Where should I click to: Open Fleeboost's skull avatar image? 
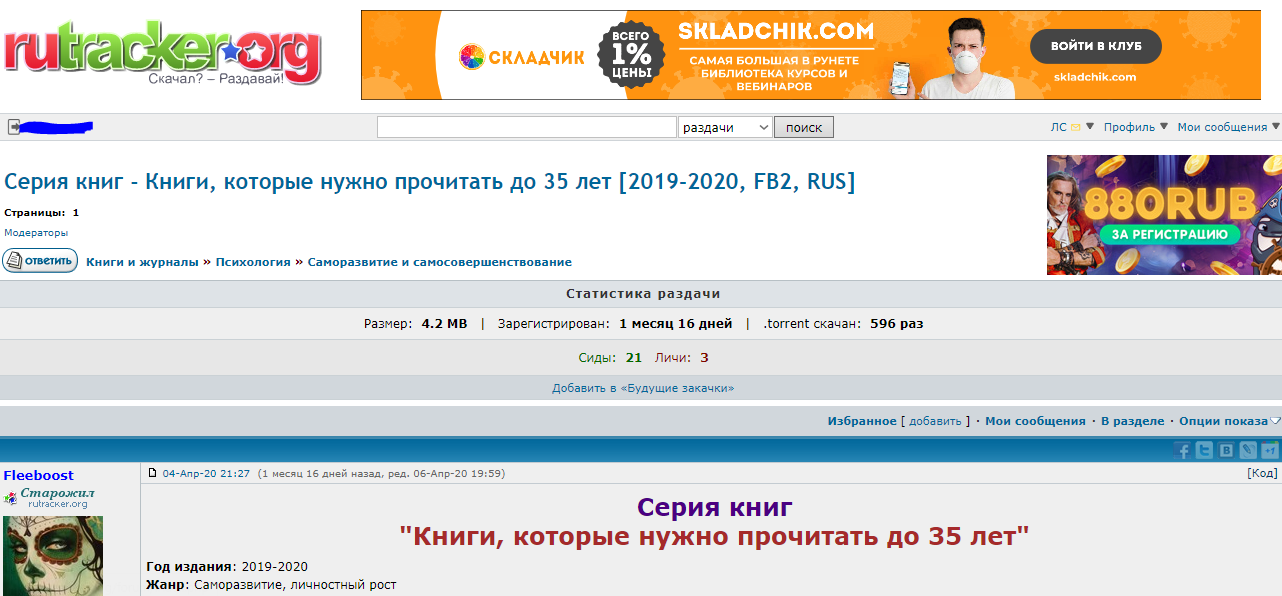coord(53,556)
